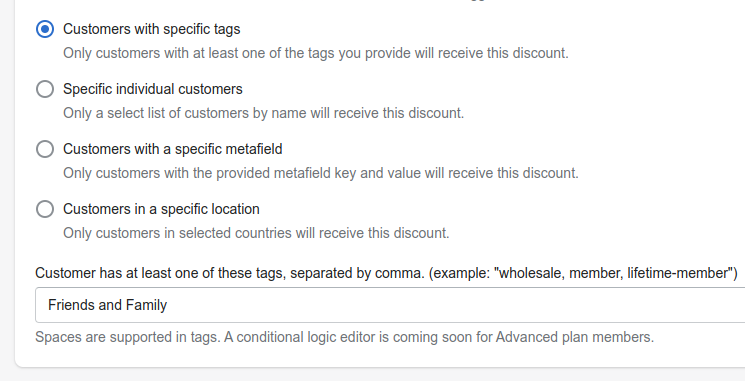
Task: Choose the 'Specific individual customers' radio button
Action: pos(45,89)
